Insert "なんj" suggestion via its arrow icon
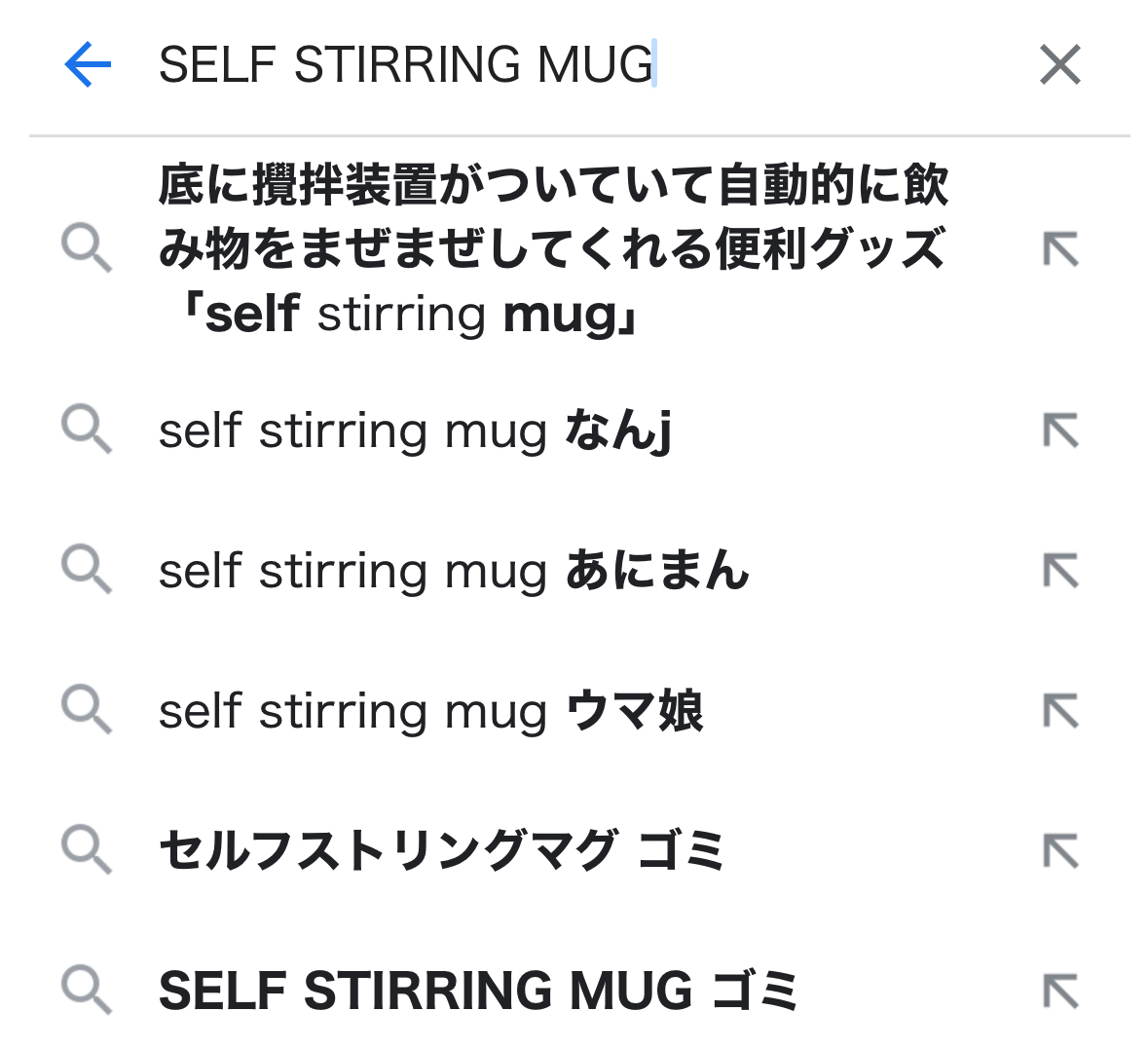 point(1060,430)
